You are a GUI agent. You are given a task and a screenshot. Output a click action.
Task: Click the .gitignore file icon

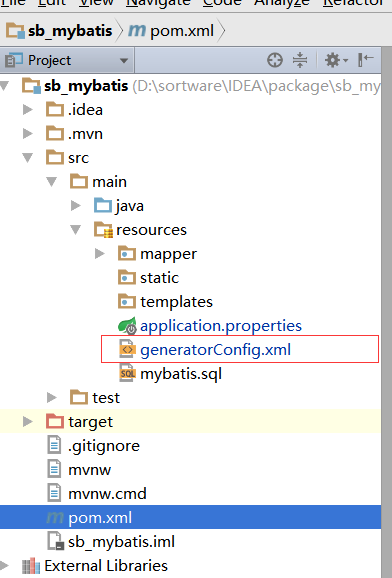point(54,445)
